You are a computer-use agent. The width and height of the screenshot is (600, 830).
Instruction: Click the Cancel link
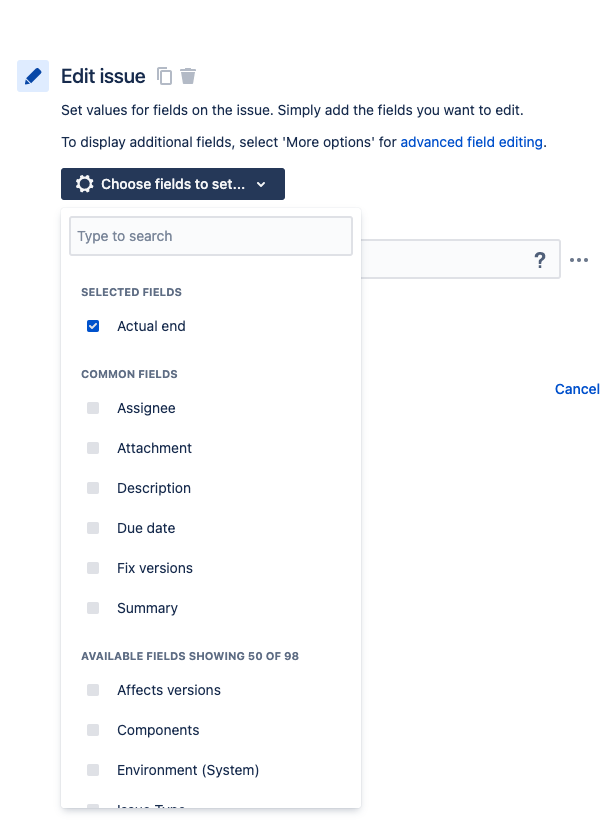[x=577, y=389]
